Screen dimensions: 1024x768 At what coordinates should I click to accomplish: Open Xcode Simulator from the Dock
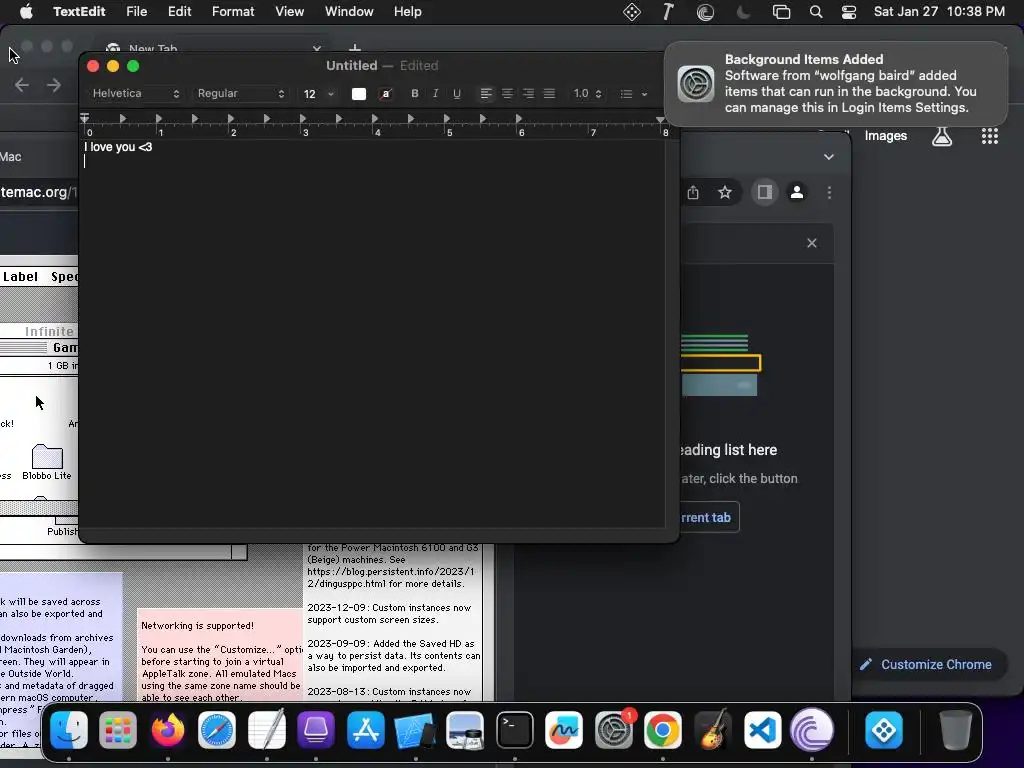click(415, 729)
